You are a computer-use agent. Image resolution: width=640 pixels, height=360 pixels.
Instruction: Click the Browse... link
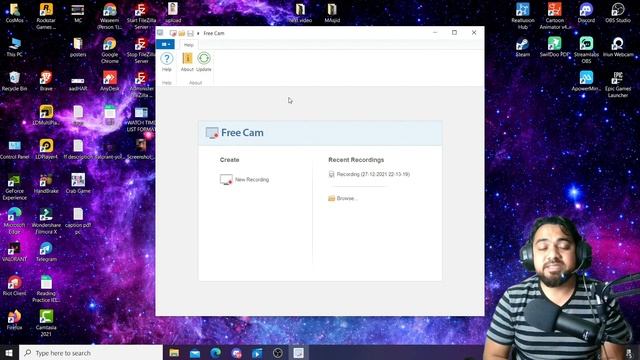343,198
